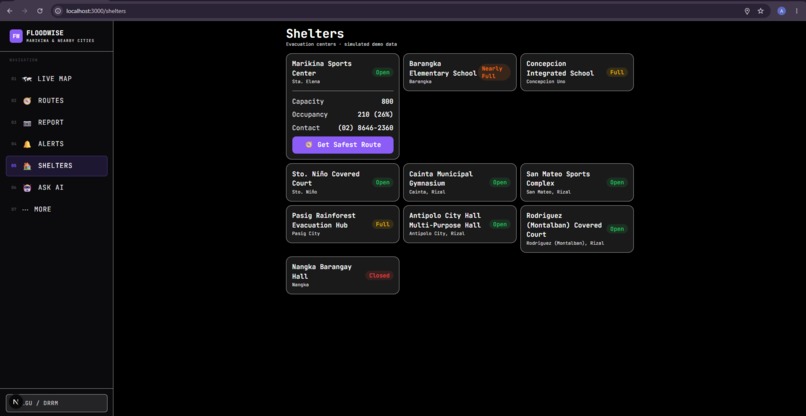
Task: Click the Ask AI robot icon
Action: tap(27, 188)
